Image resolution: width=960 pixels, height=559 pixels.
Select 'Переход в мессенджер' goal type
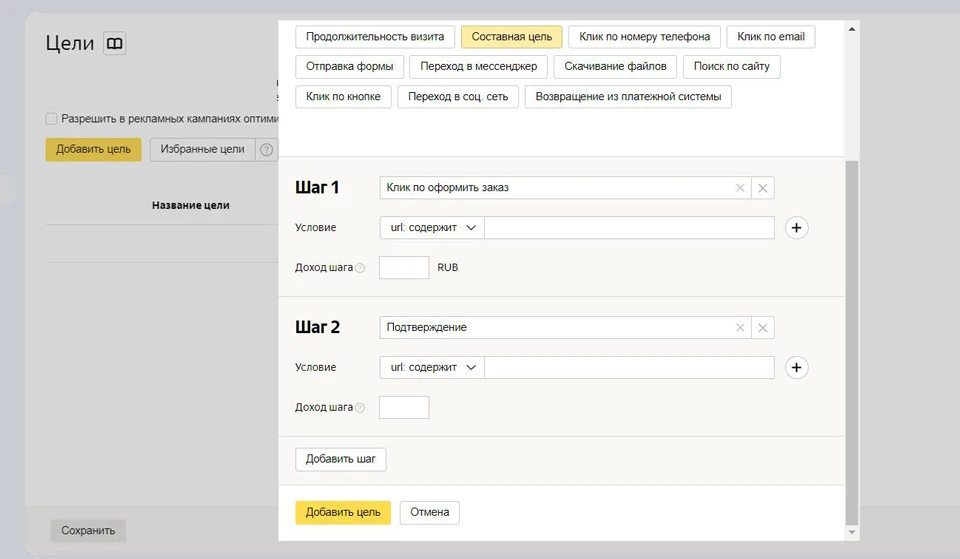point(479,67)
